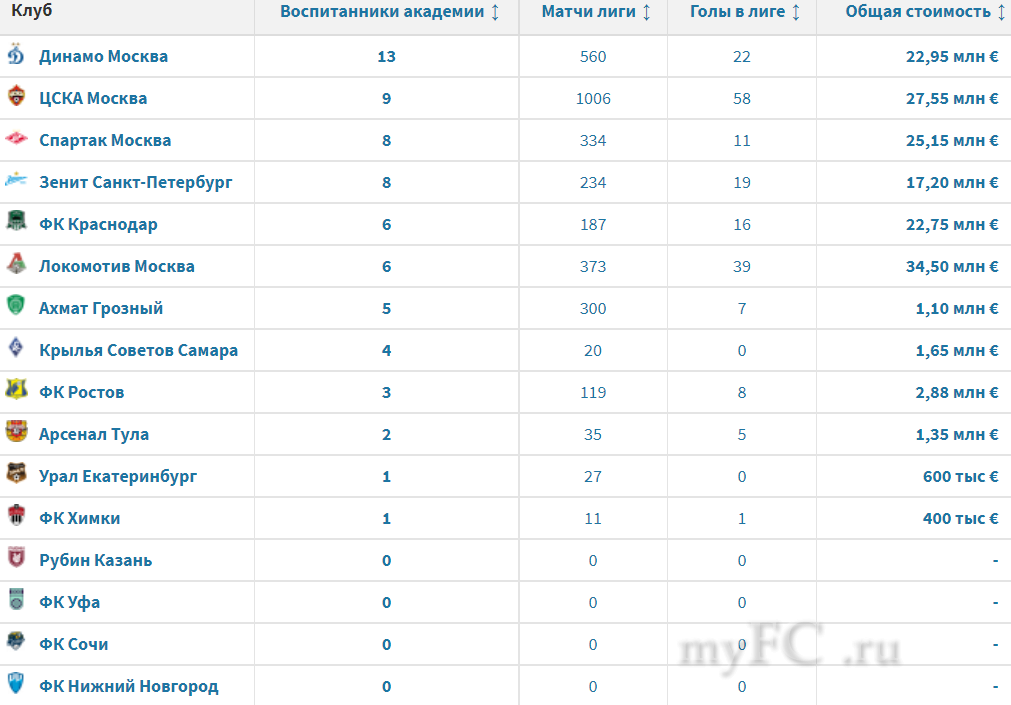This screenshot has height=705, width=1011.
Task: Click the FK Rostov club badge
Action: click(16, 392)
